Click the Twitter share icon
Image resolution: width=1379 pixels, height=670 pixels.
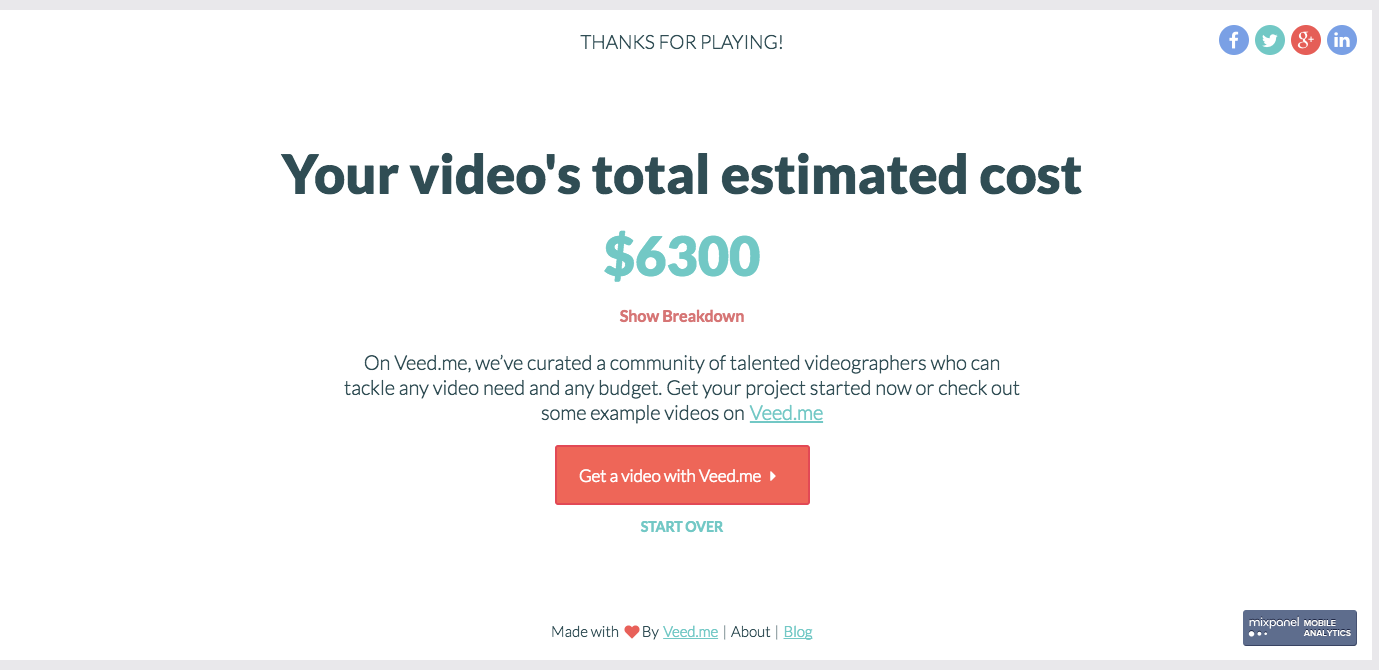pyautogui.click(x=1270, y=40)
